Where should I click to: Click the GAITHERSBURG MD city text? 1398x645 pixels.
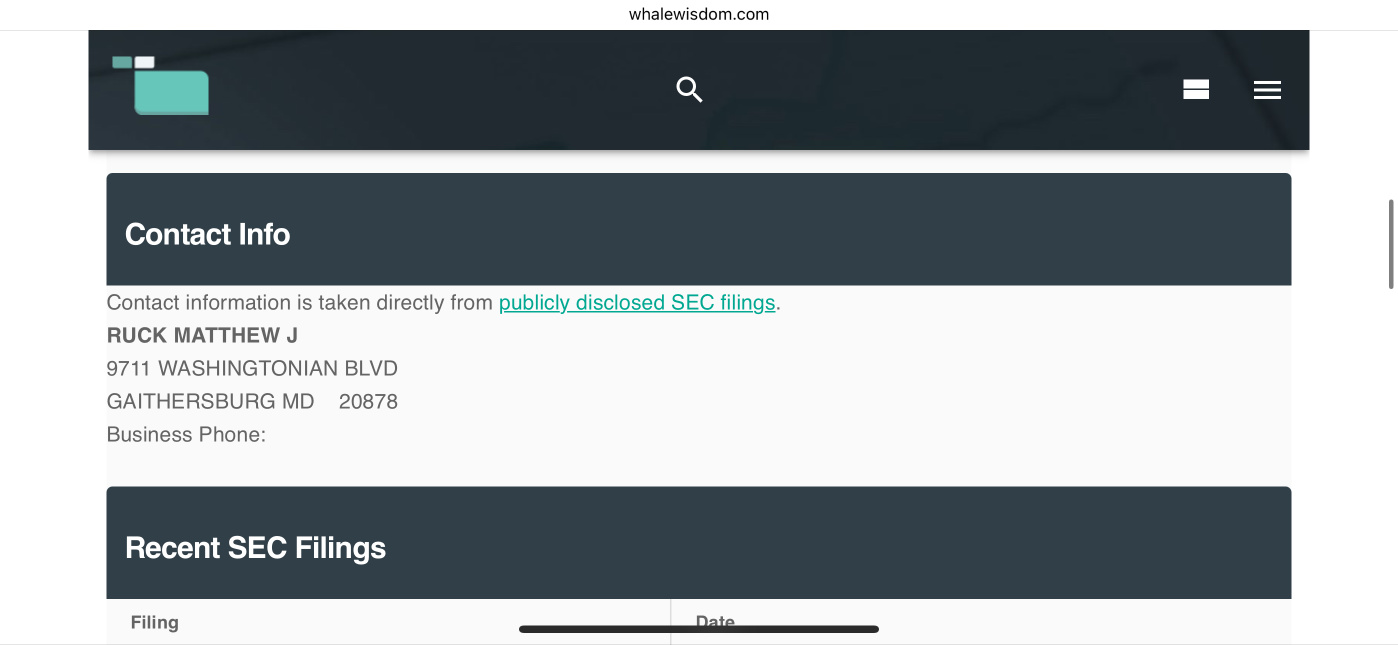coord(211,401)
